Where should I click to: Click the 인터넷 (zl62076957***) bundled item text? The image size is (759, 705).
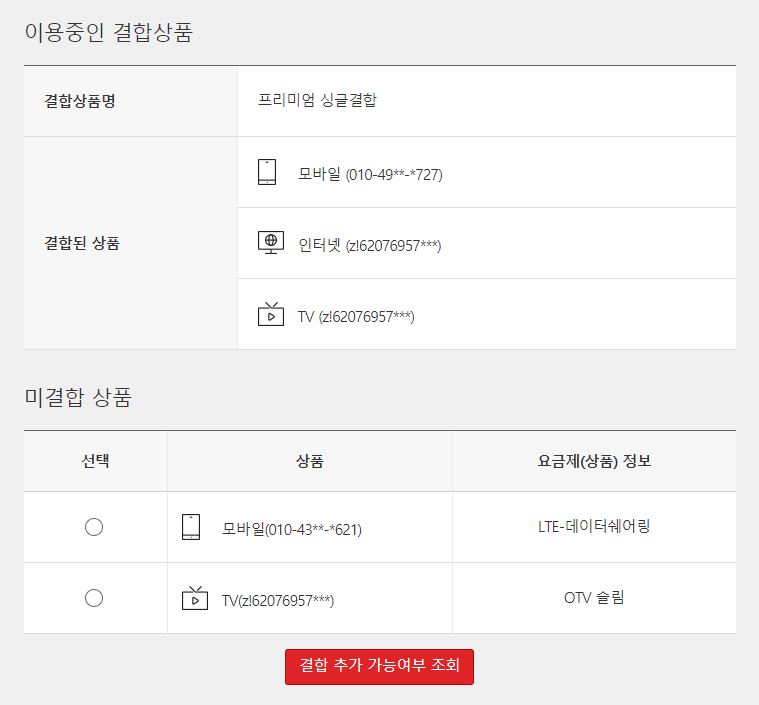tap(369, 245)
